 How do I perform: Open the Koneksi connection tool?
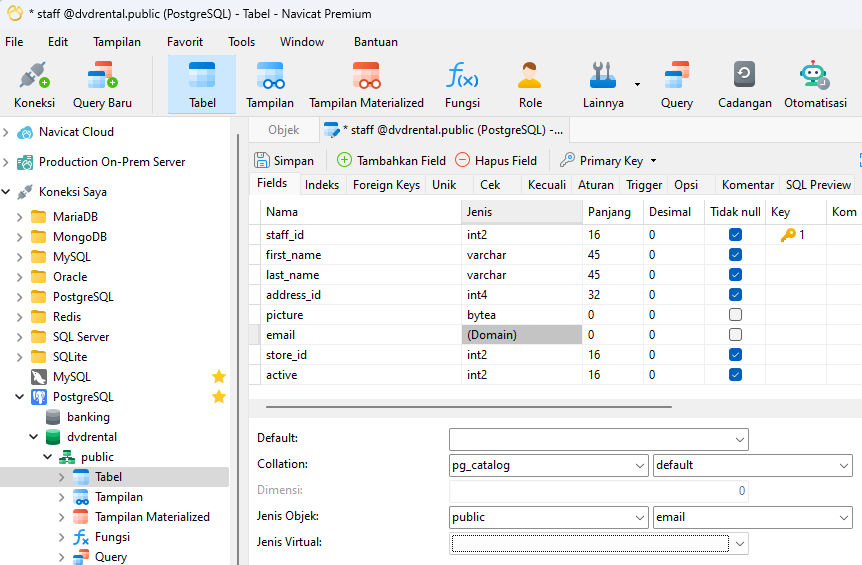coord(34,85)
